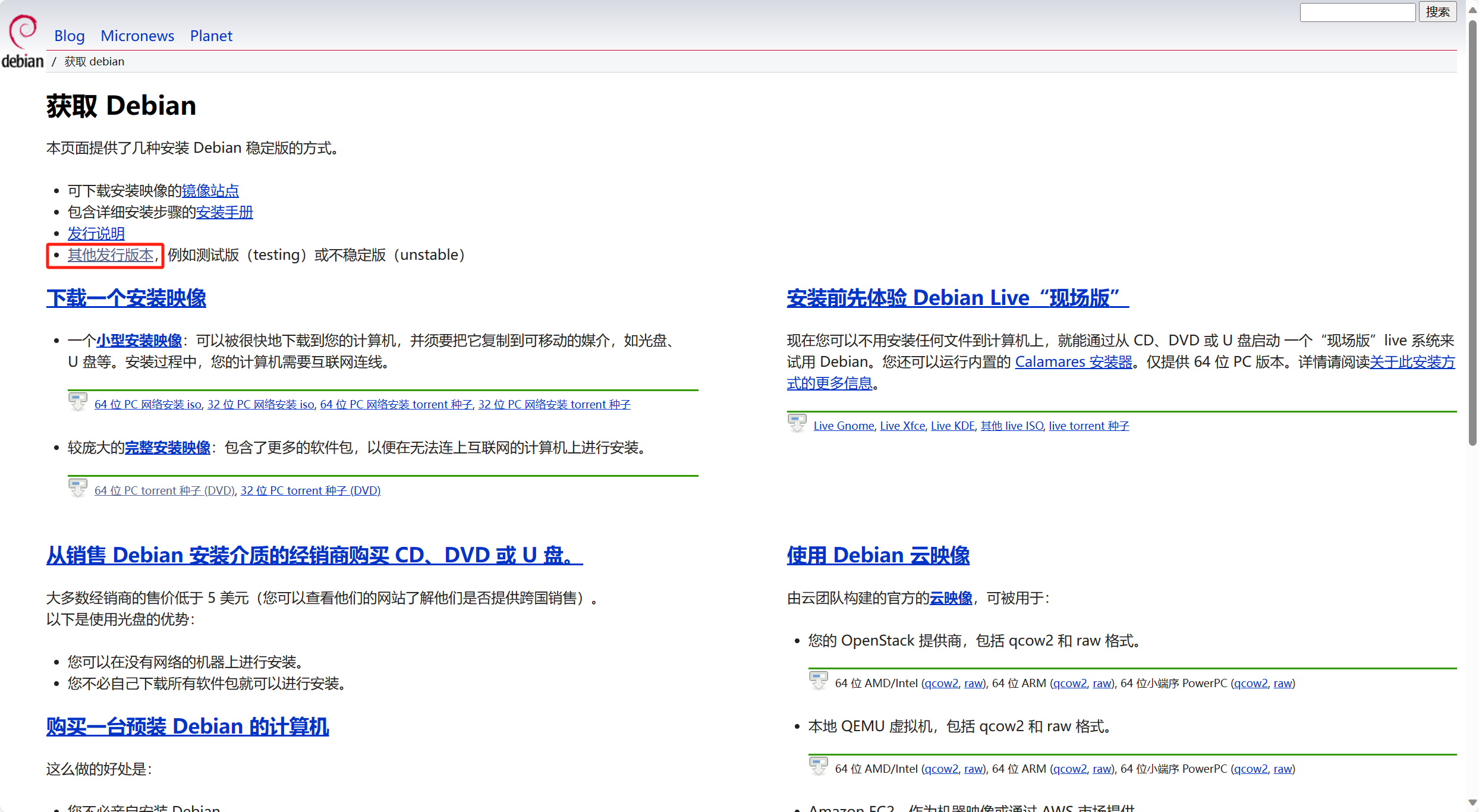Click download icon beside Live Gnome link
This screenshot has width=1479, height=812.
(797, 424)
